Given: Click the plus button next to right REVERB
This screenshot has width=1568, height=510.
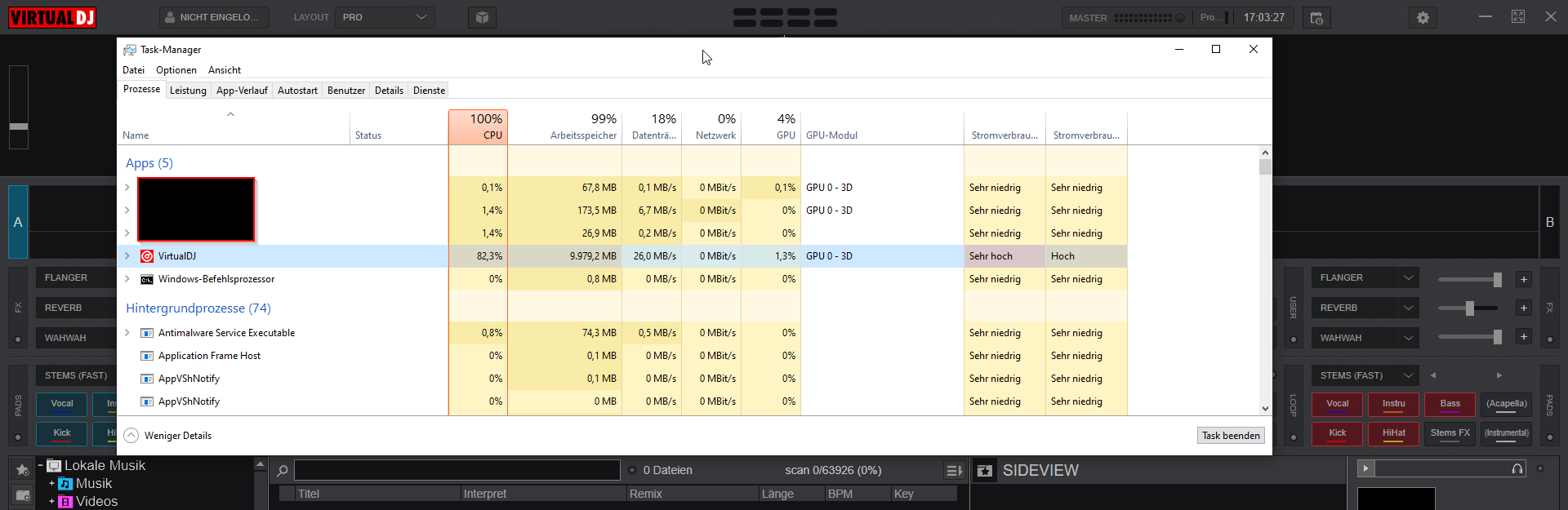Looking at the screenshot, I should (1524, 308).
